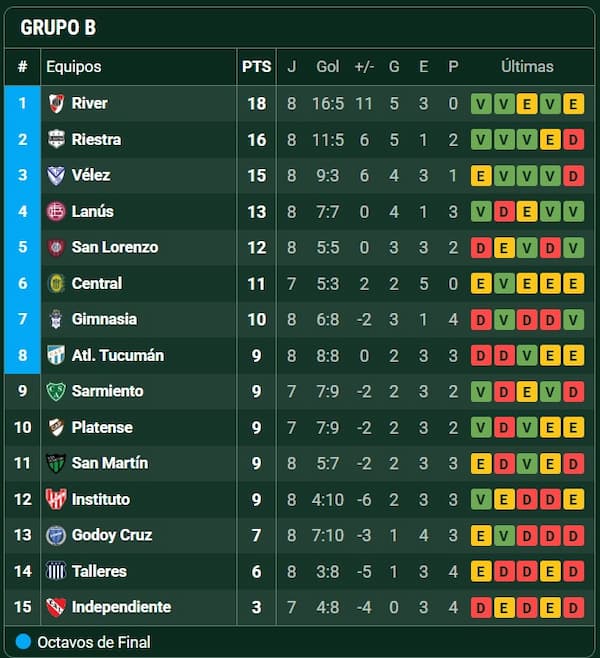
Task: Click the blue Octavos de Final legend dot
Action: pyautogui.click(x=23, y=642)
